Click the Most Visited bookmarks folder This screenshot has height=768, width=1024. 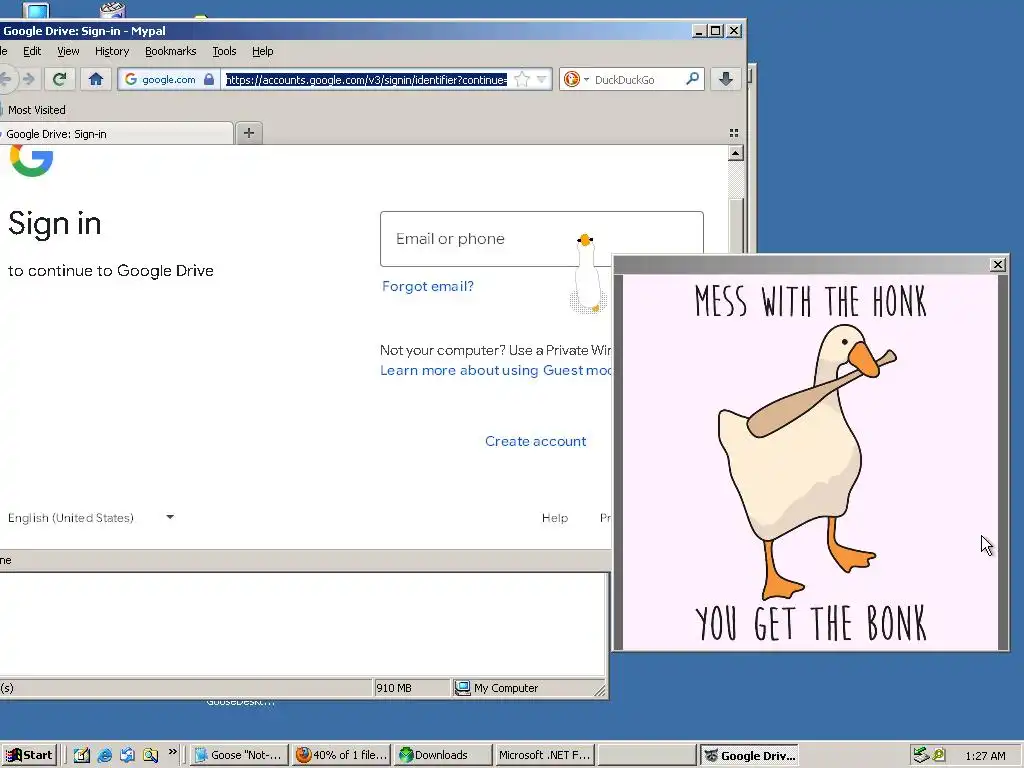point(33,110)
